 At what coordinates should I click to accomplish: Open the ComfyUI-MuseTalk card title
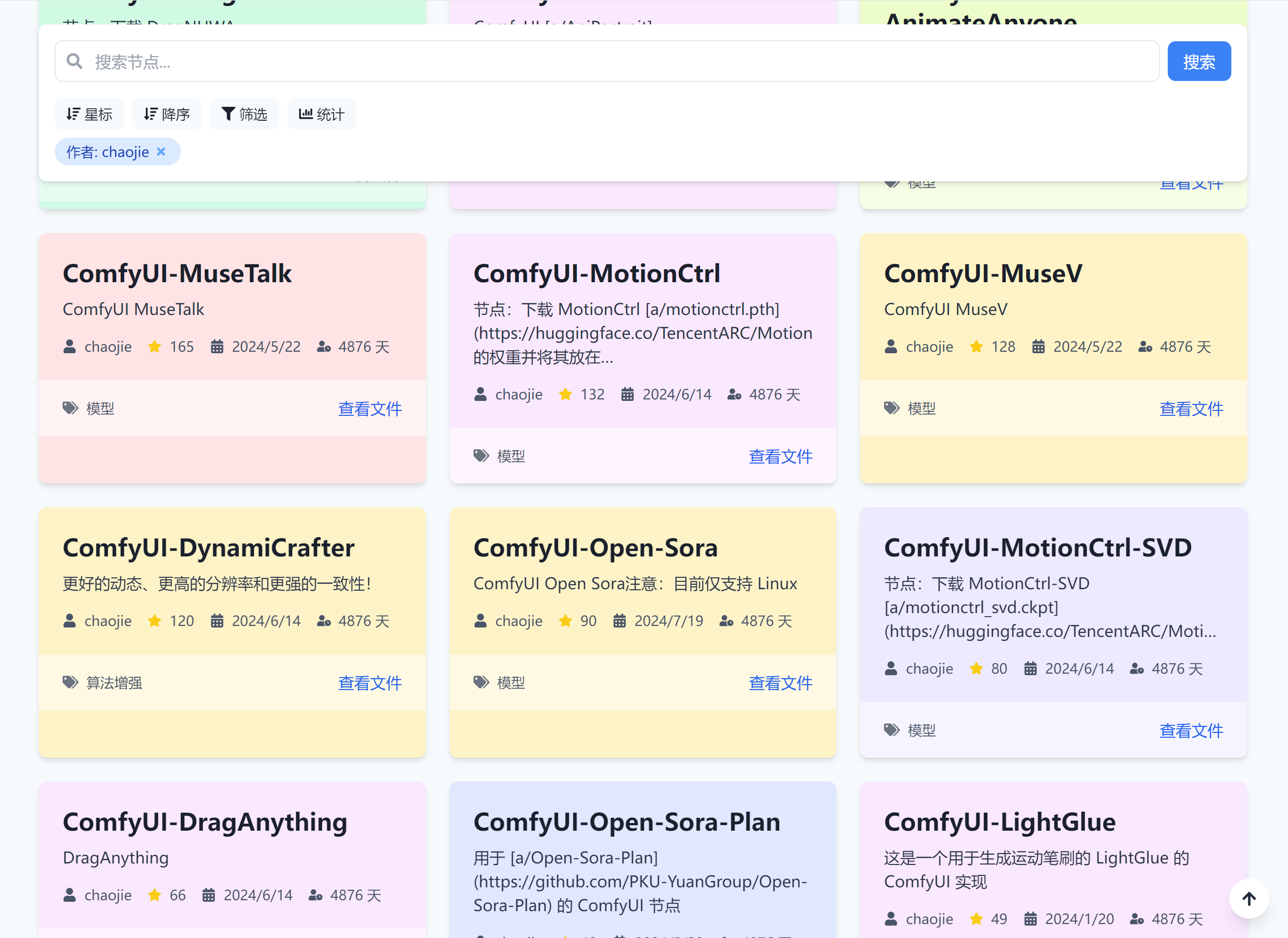point(177,273)
